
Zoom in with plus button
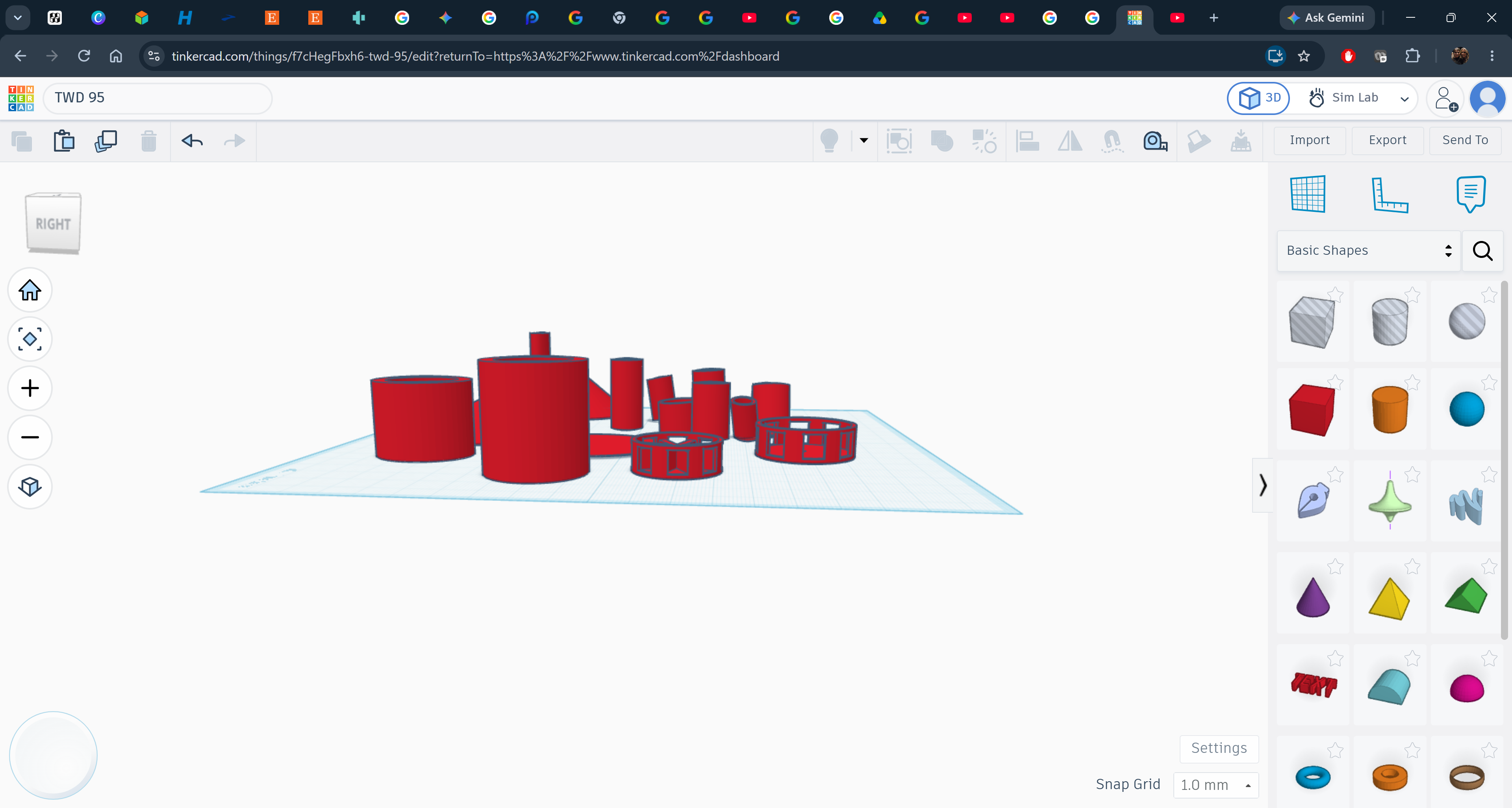(30, 389)
